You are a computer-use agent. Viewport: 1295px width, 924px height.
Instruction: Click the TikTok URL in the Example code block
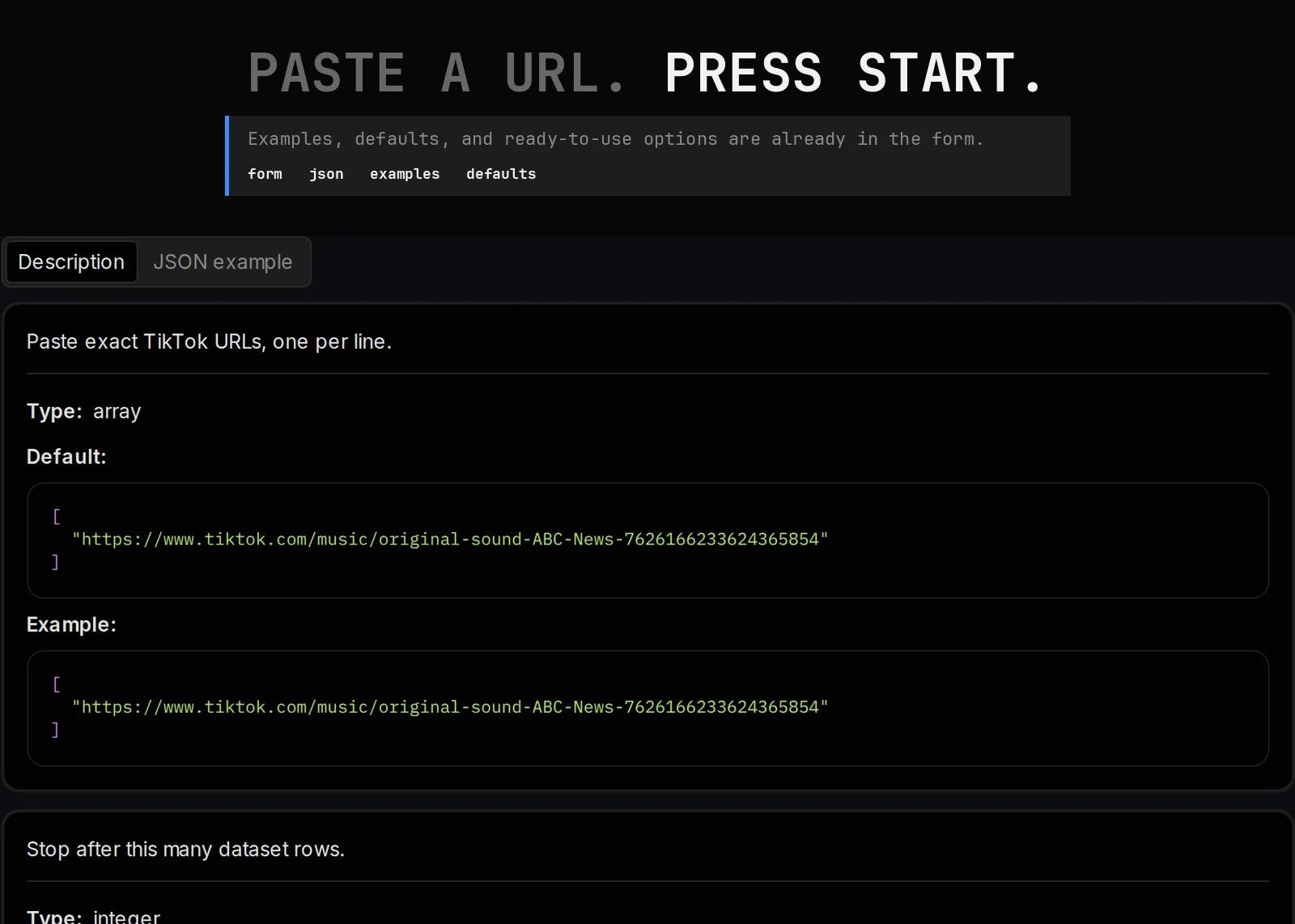tap(450, 707)
